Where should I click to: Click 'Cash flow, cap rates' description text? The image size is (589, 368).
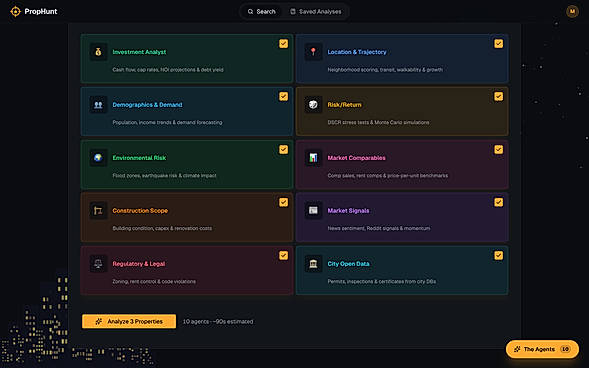pos(168,69)
